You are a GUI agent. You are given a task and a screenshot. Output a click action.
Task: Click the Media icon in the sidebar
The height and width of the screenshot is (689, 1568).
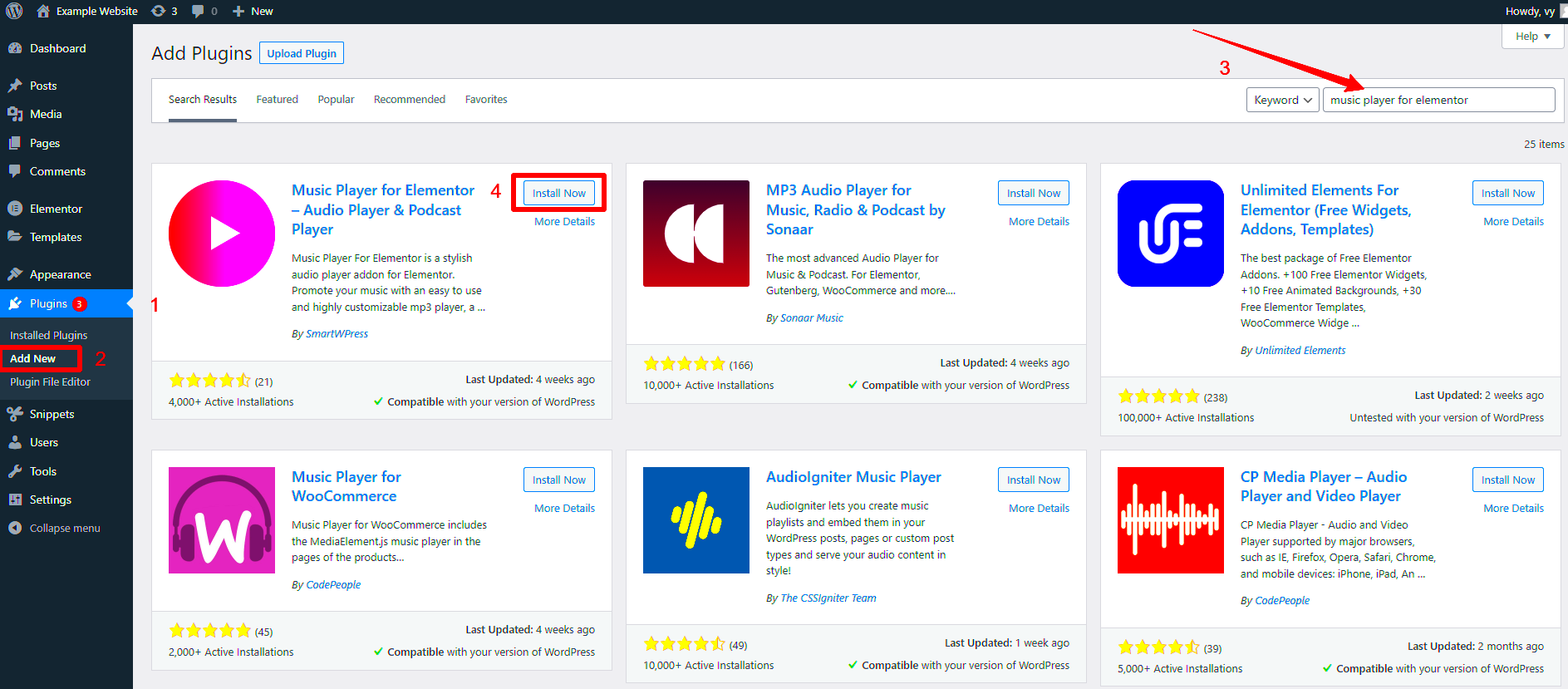[x=15, y=114]
